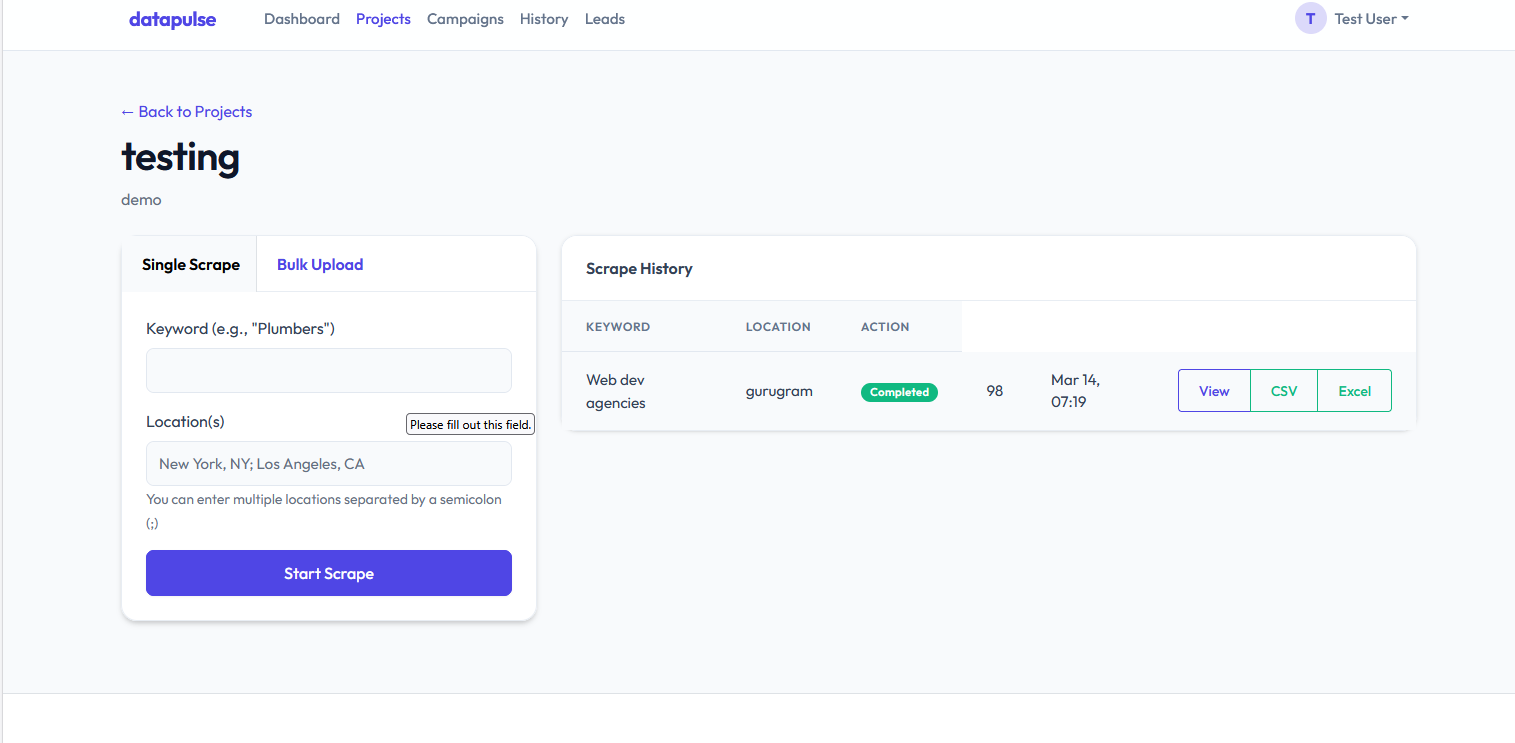This screenshot has height=743, width=1515.
Task: Open the Leads page
Action: (x=604, y=18)
